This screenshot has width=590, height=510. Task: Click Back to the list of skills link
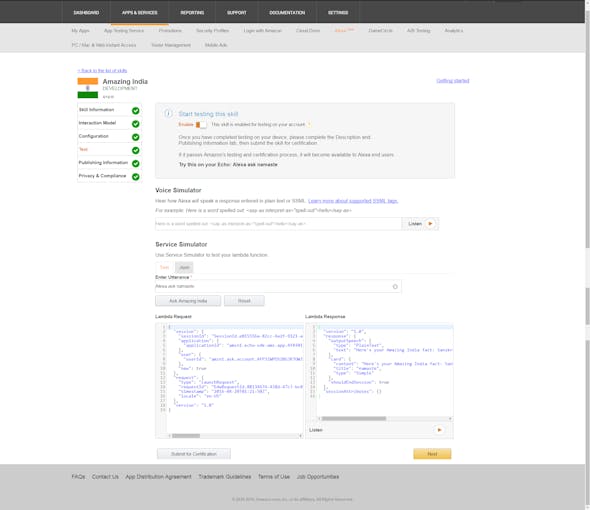(102, 71)
